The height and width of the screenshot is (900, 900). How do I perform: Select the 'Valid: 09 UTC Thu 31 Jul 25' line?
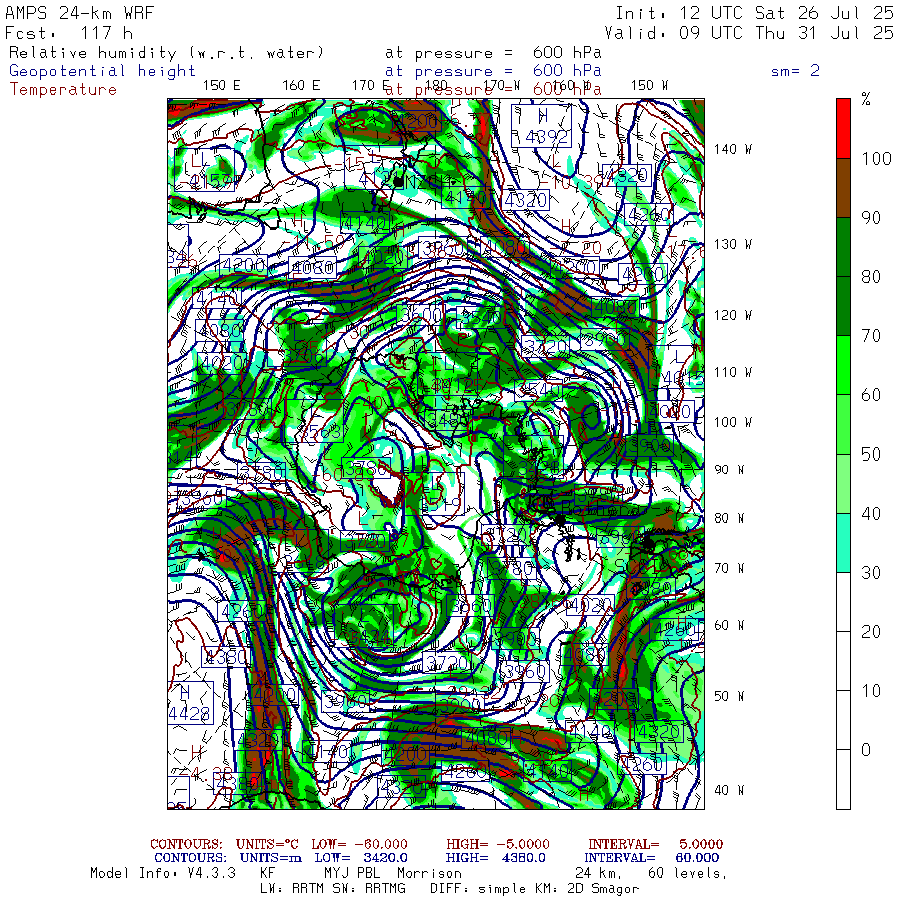[x=748, y=33]
